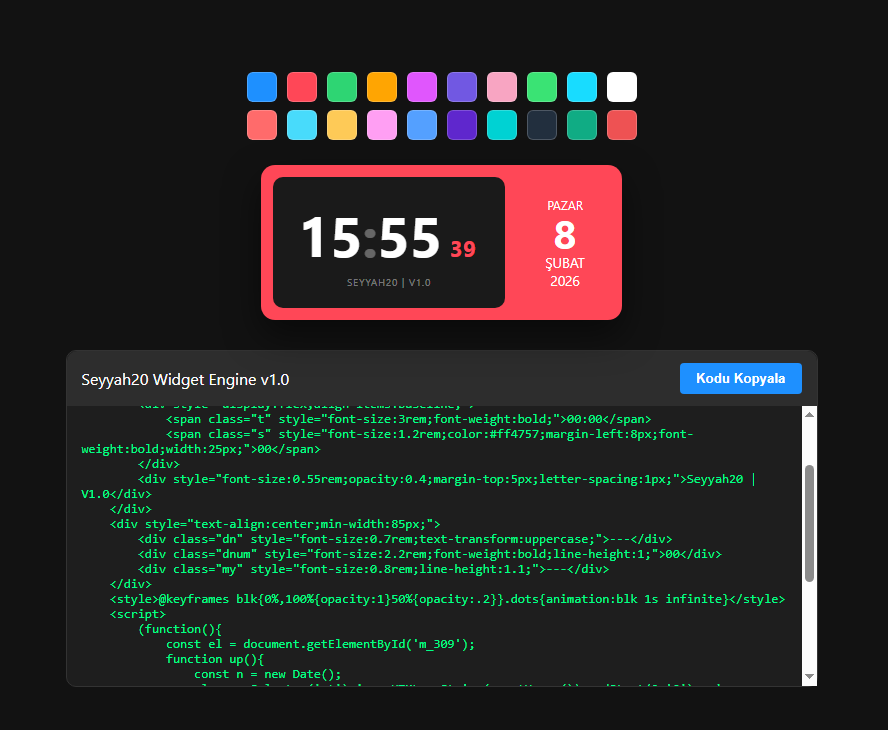The image size is (888, 730).
Task: Apply the dark navy color swatch
Action: [x=542, y=125]
